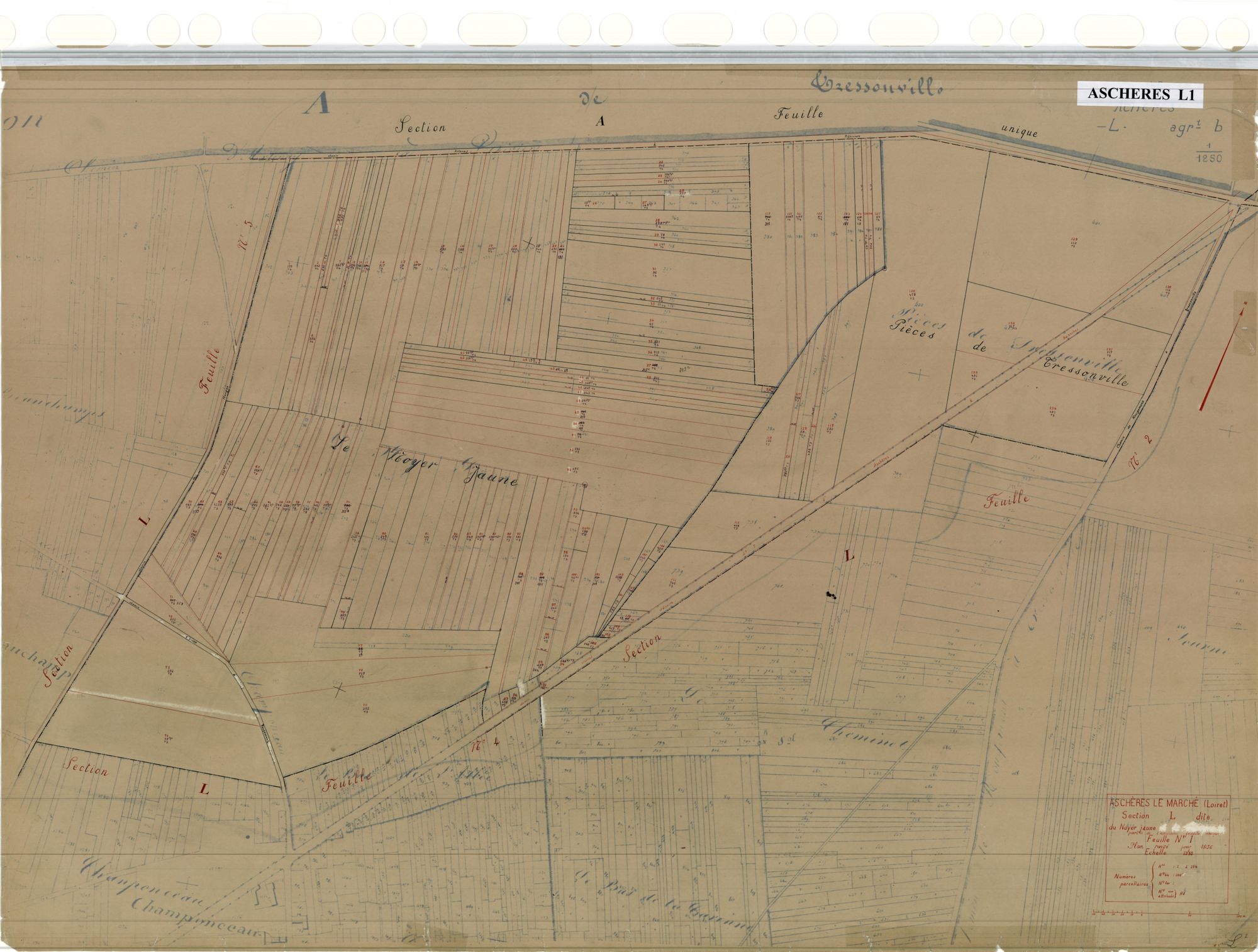Viewport: 1258px width, 952px height.
Task: Click the 'Le Noyer Jaune' place name
Action: pos(425,460)
